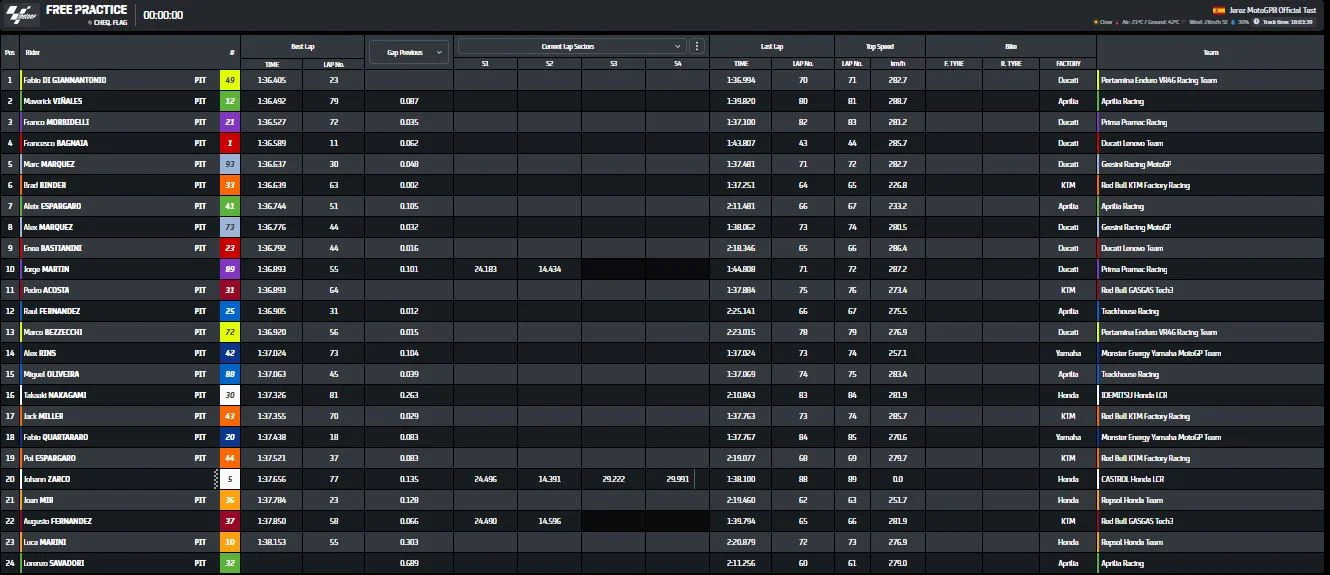Select rider Johann ZARCO
The height and width of the screenshot is (575, 1330).
(47, 479)
